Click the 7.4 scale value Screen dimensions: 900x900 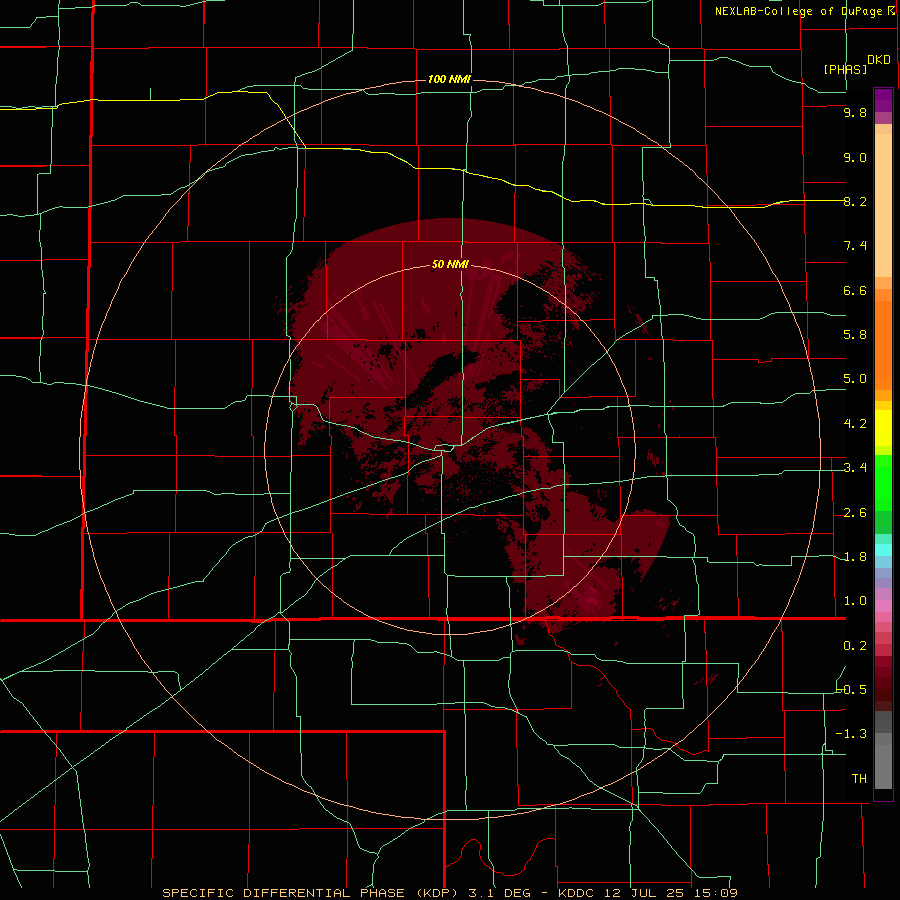point(855,246)
